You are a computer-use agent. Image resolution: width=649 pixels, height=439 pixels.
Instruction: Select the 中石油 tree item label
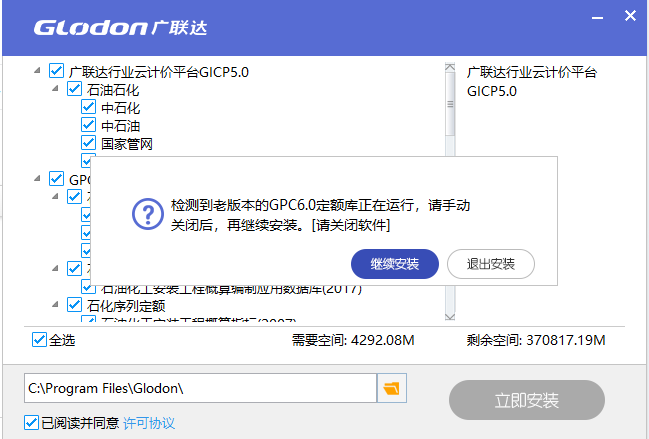click(120, 126)
